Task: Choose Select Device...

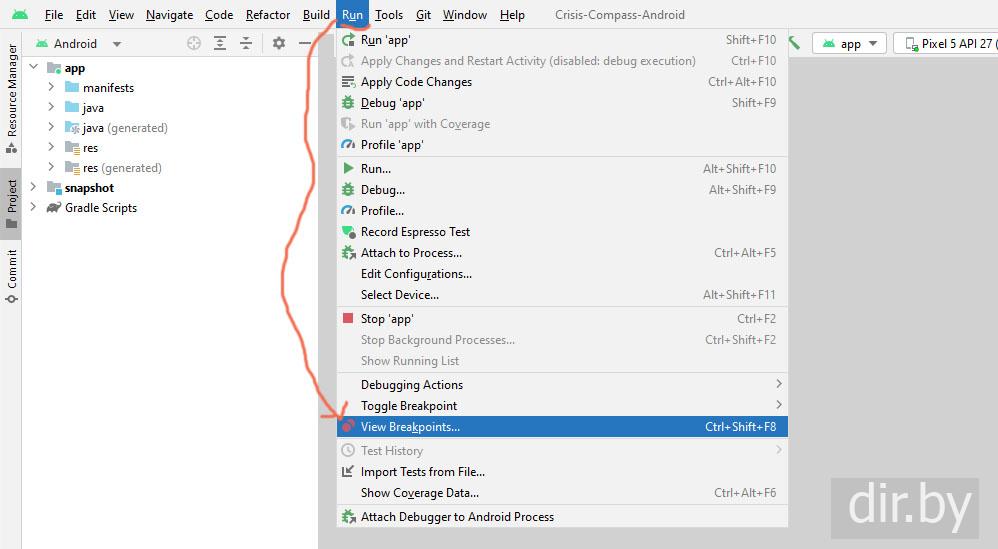Action: pyautogui.click(x=562, y=295)
